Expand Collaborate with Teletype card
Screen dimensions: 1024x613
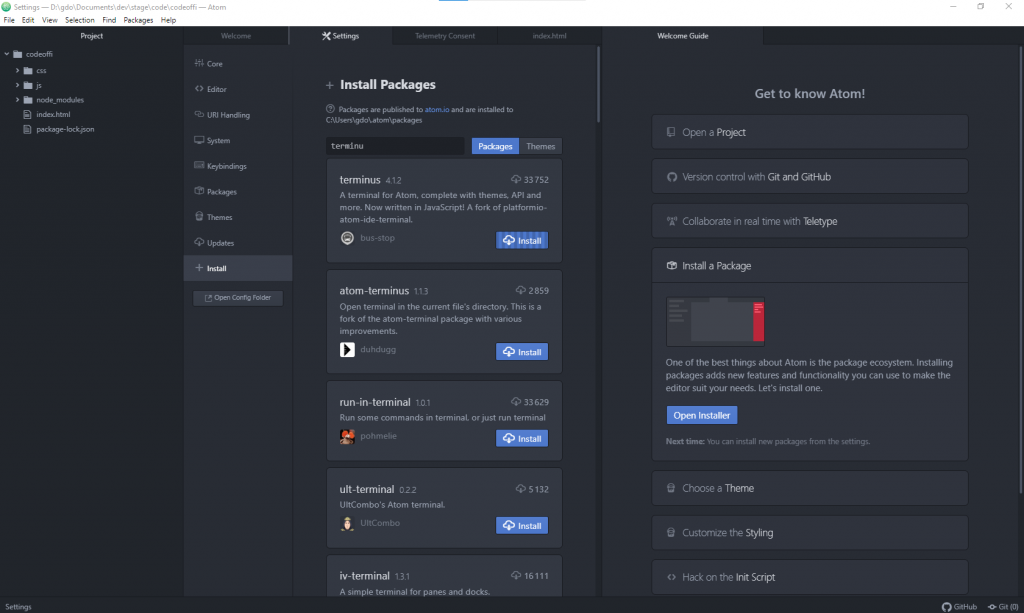point(810,221)
